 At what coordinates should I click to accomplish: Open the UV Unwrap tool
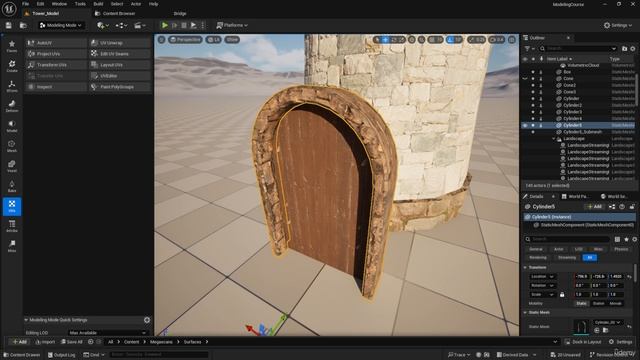[120, 43]
